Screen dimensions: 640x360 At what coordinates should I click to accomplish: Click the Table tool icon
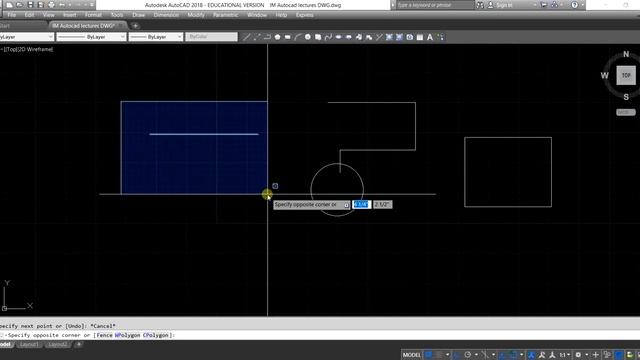pyautogui.click(x=420, y=37)
